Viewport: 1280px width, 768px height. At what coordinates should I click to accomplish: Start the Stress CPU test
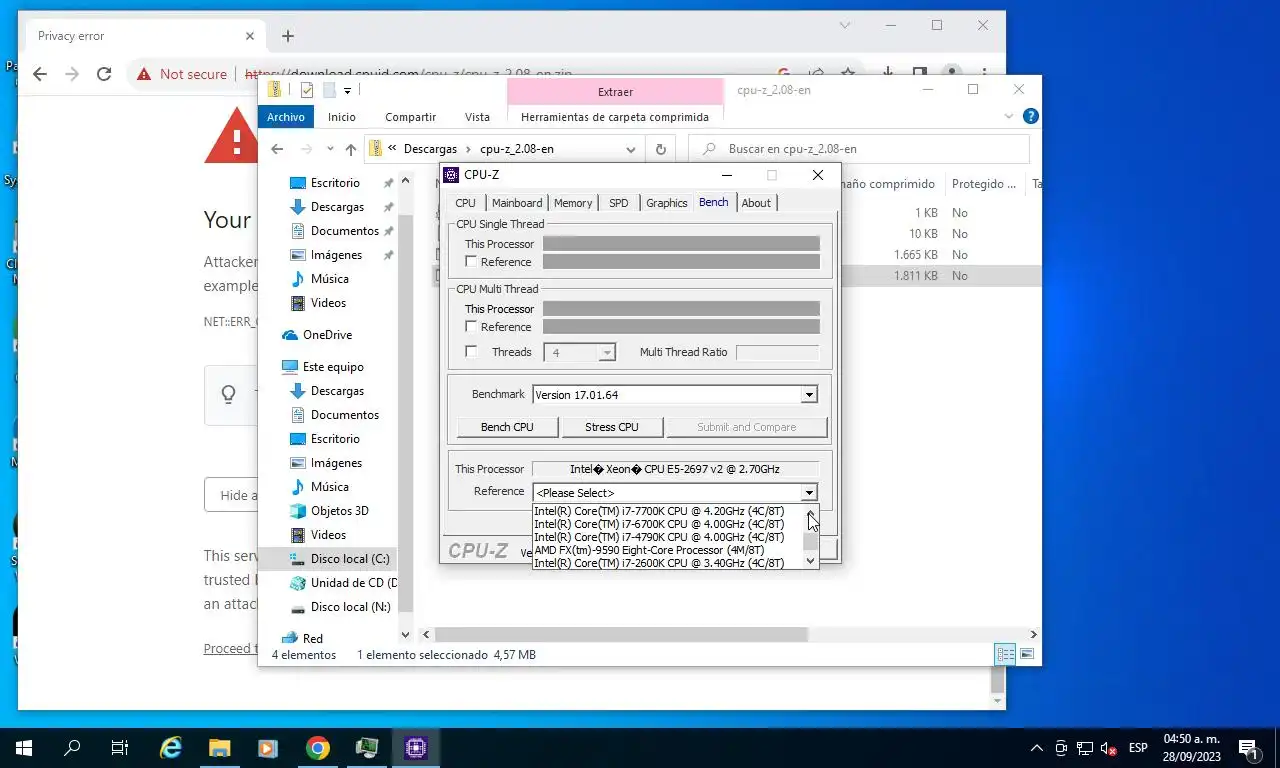(x=612, y=427)
